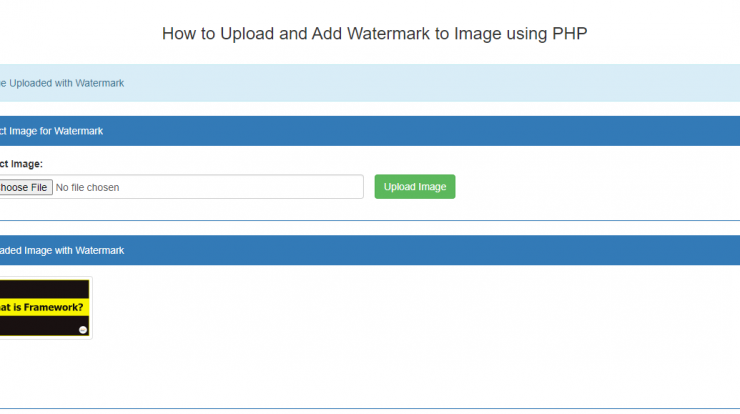This screenshot has width=740, height=414.
Task: Select the 'Image for Watermark' panel heading
Action: tap(51, 131)
